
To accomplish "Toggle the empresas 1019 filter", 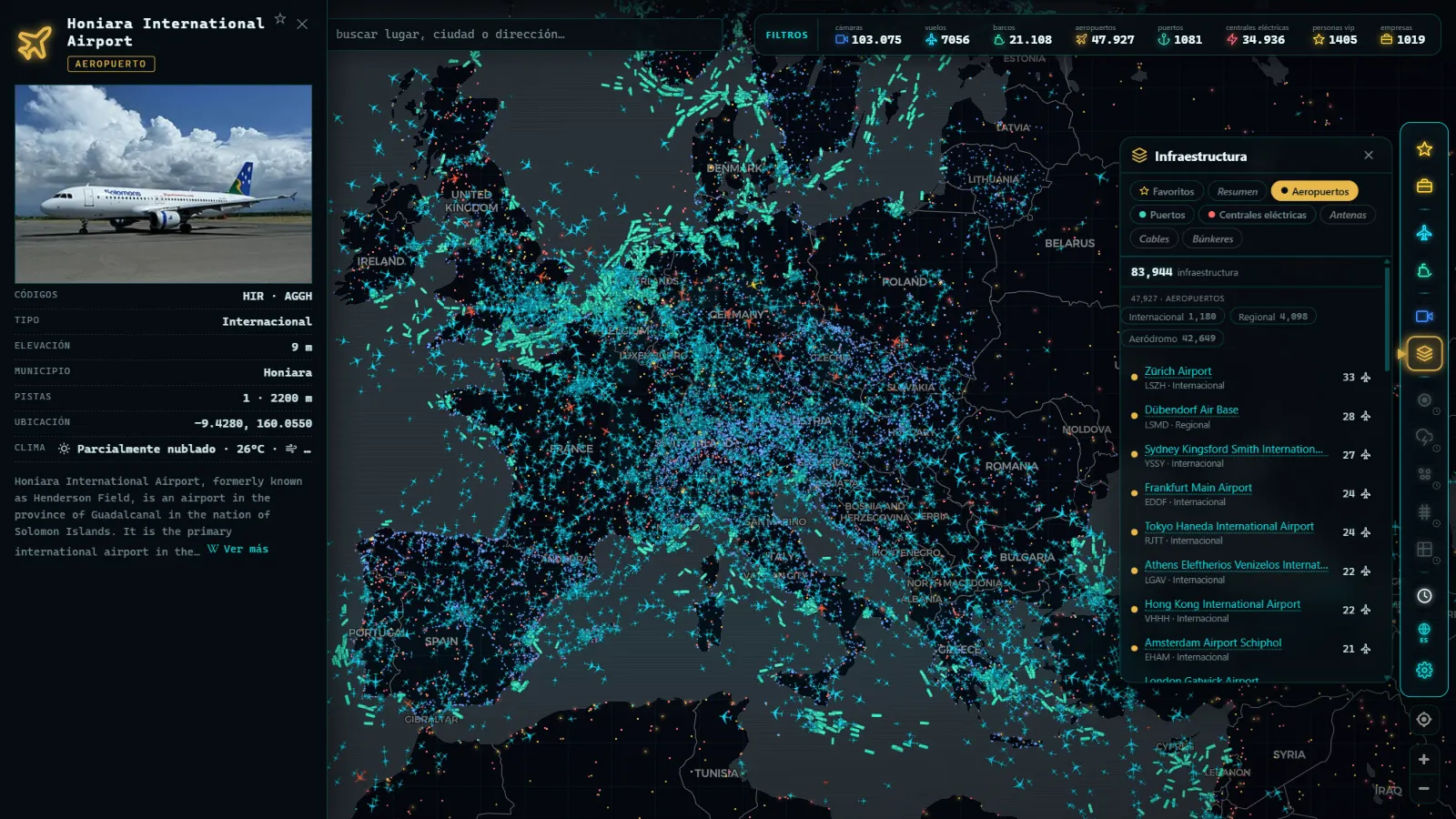I will (1402, 35).
